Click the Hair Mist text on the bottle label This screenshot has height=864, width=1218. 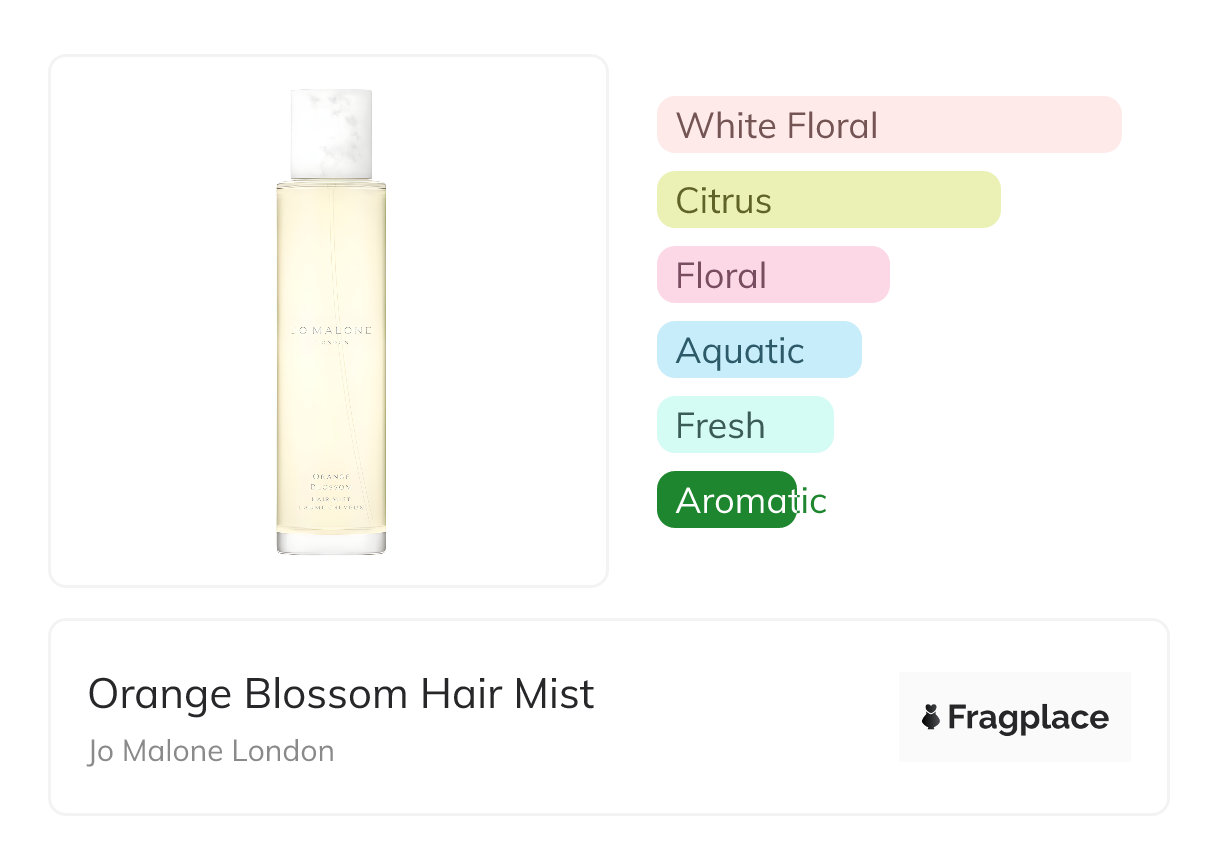pyautogui.click(x=331, y=497)
